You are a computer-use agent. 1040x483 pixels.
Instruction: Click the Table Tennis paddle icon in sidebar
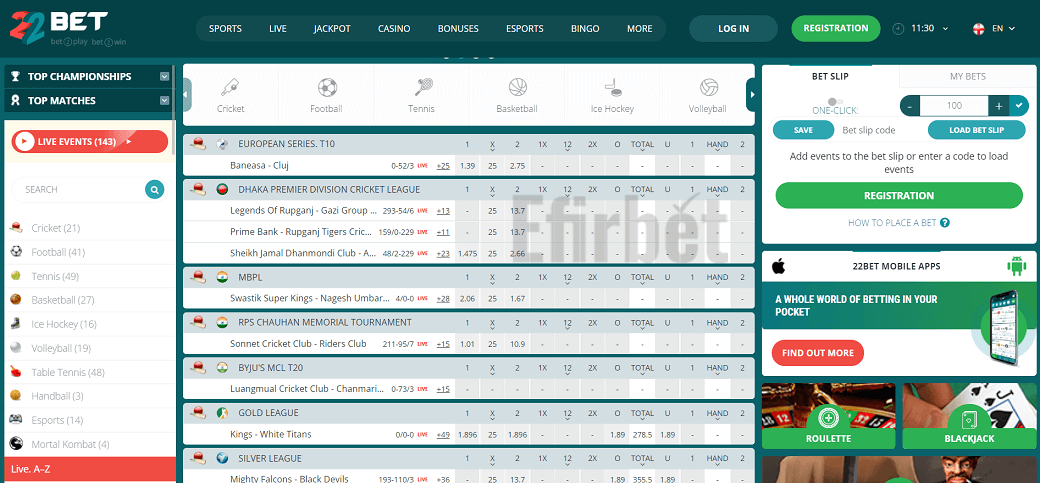click(16, 372)
